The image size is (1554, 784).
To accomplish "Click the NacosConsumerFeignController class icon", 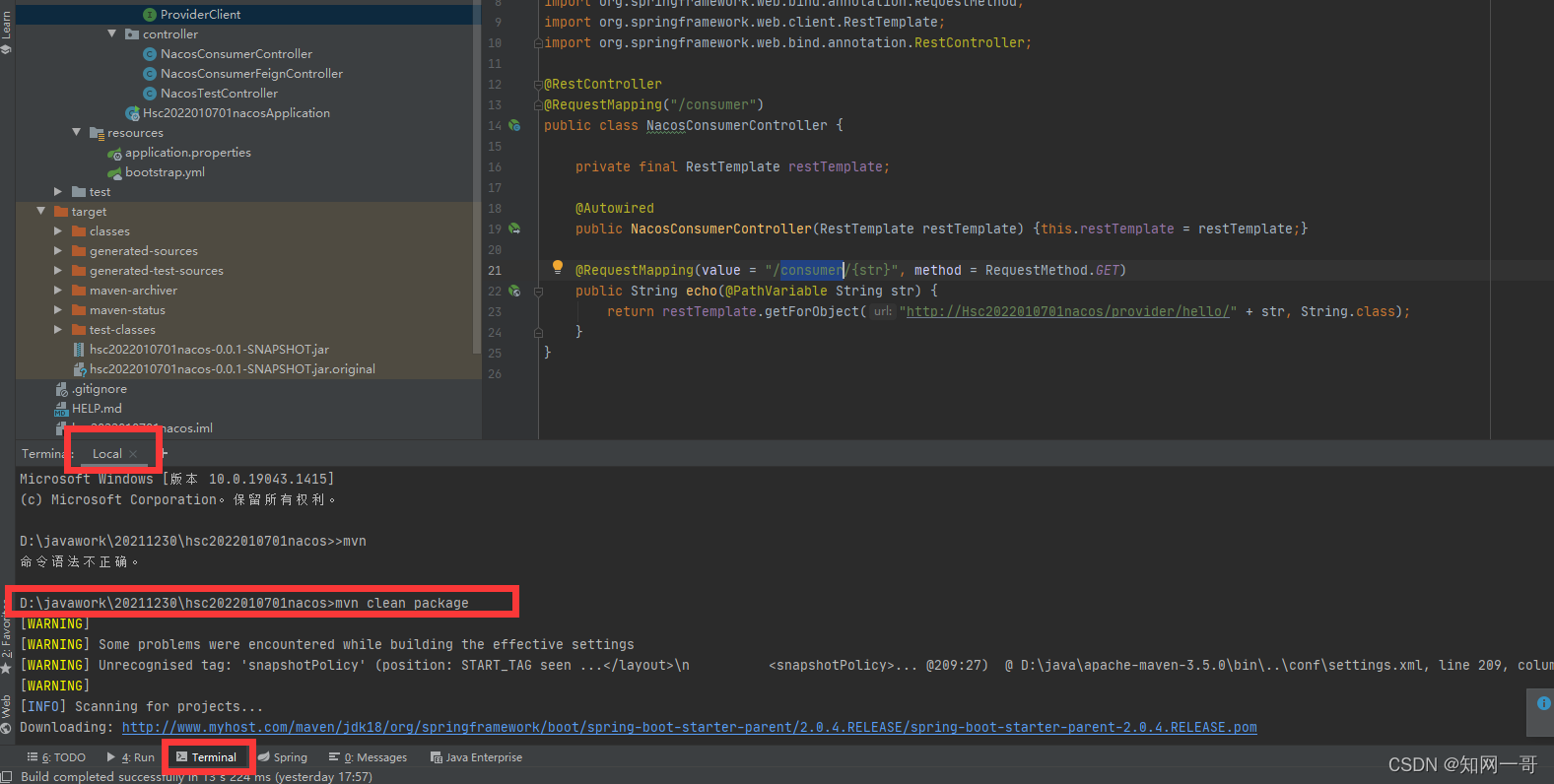I will pos(150,74).
